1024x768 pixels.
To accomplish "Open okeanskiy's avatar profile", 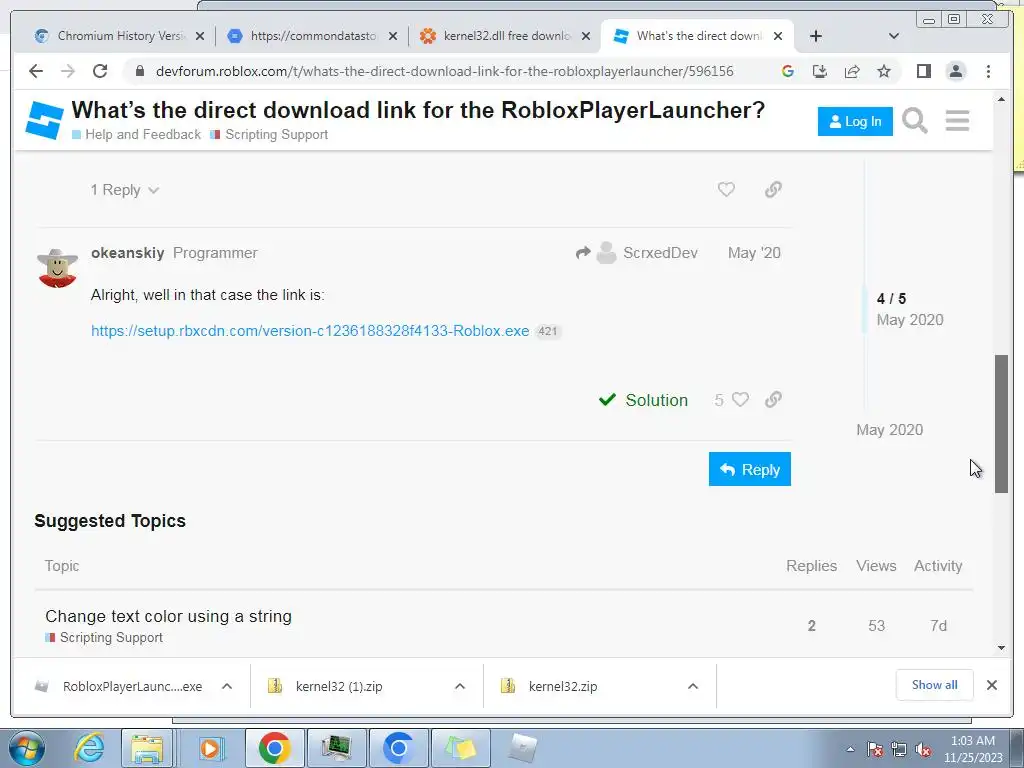I will [x=57, y=268].
